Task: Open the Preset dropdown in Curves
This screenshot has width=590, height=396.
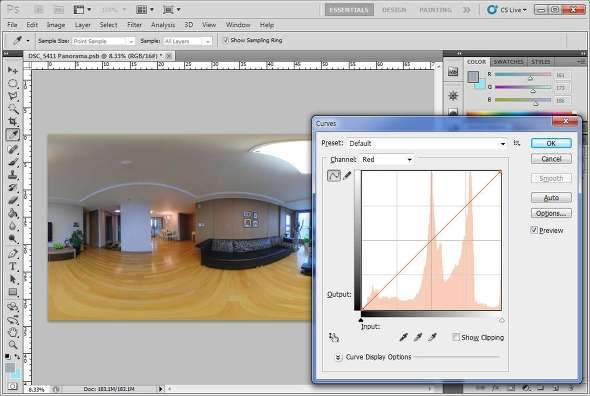Action: click(x=427, y=143)
